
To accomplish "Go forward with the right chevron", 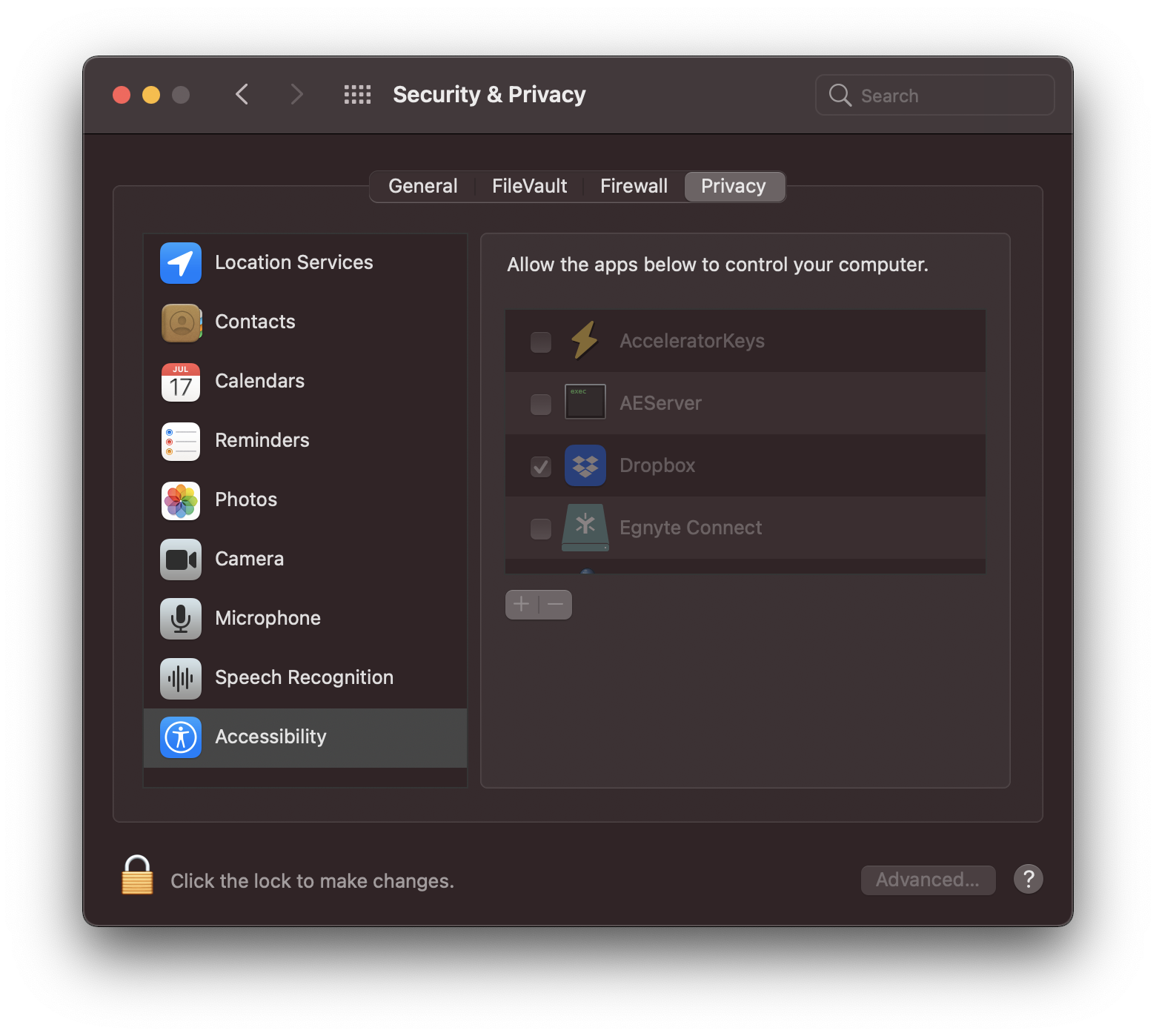I will [x=296, y=95].
